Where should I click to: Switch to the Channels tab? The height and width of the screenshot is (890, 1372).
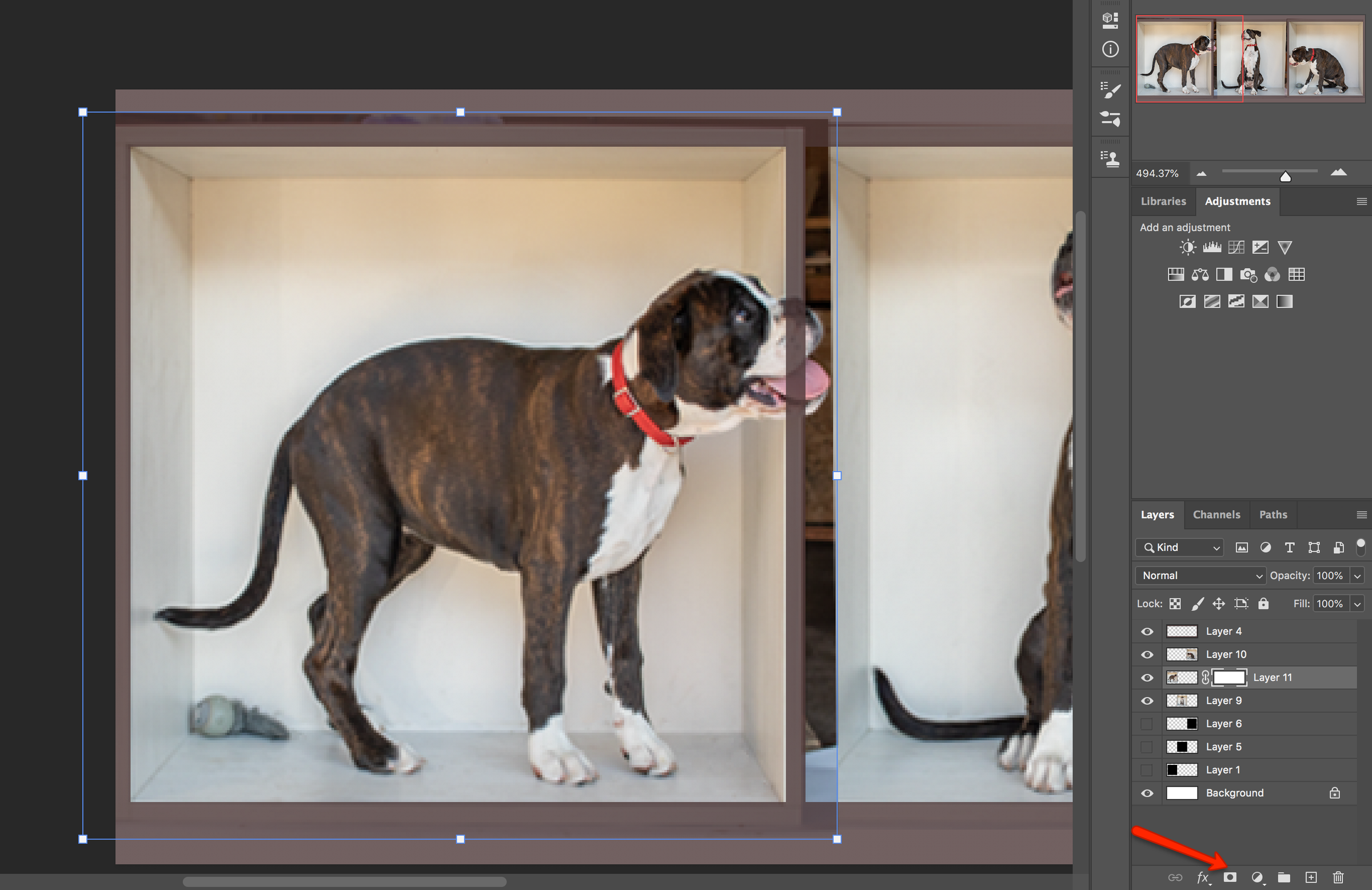pyautogui.click(x=1217, y=515)
